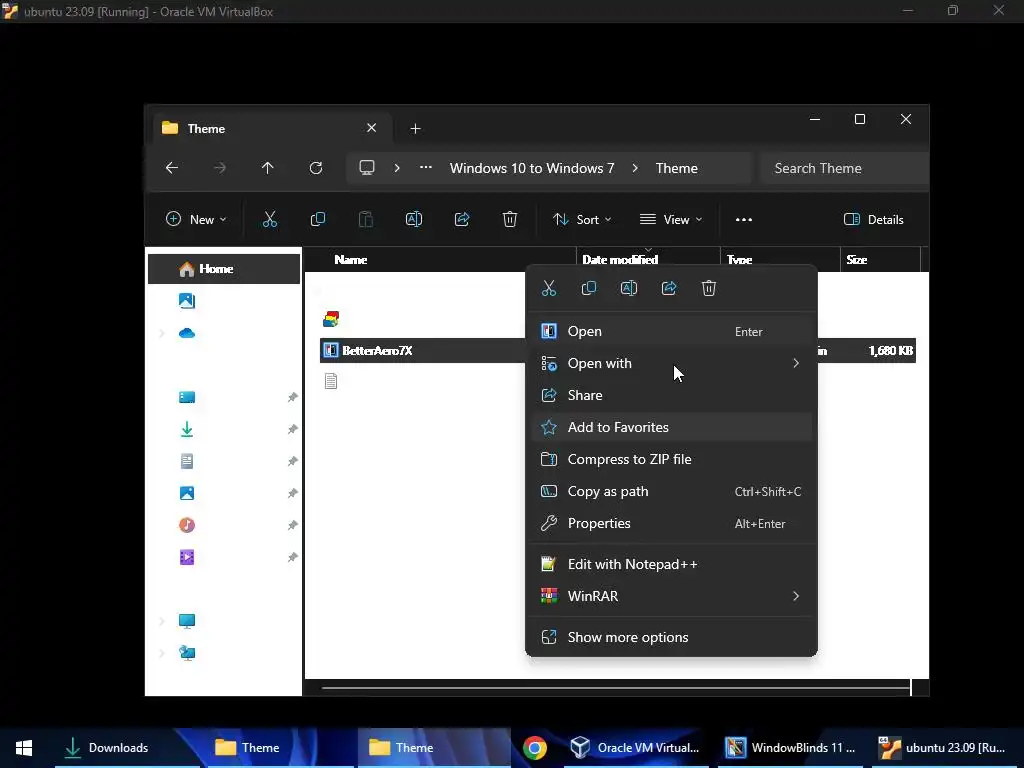The width and height of the screenshot is (1024, 768).
Task: Click the Explorer toolbar paste icon
Action: coord(366,219)
